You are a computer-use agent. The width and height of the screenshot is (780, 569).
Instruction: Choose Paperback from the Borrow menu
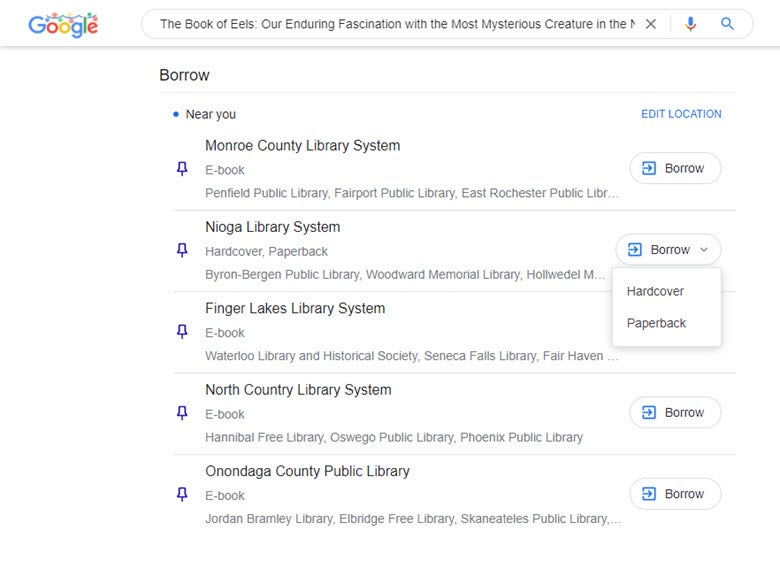[667, 323]
